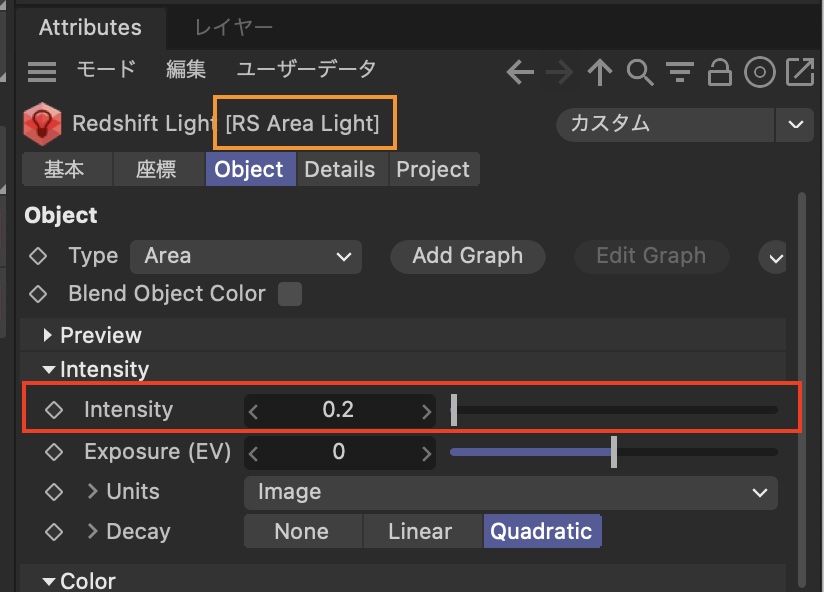Viewport: 824px width, 592px height.
Task: Lock the element with the padlock icon
Action: tap(719, 72)
